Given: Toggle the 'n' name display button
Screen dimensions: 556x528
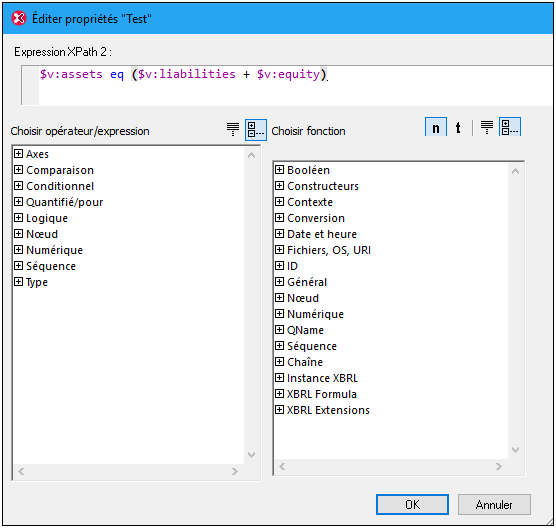Looking at the screenshot, I should (435, 127).
